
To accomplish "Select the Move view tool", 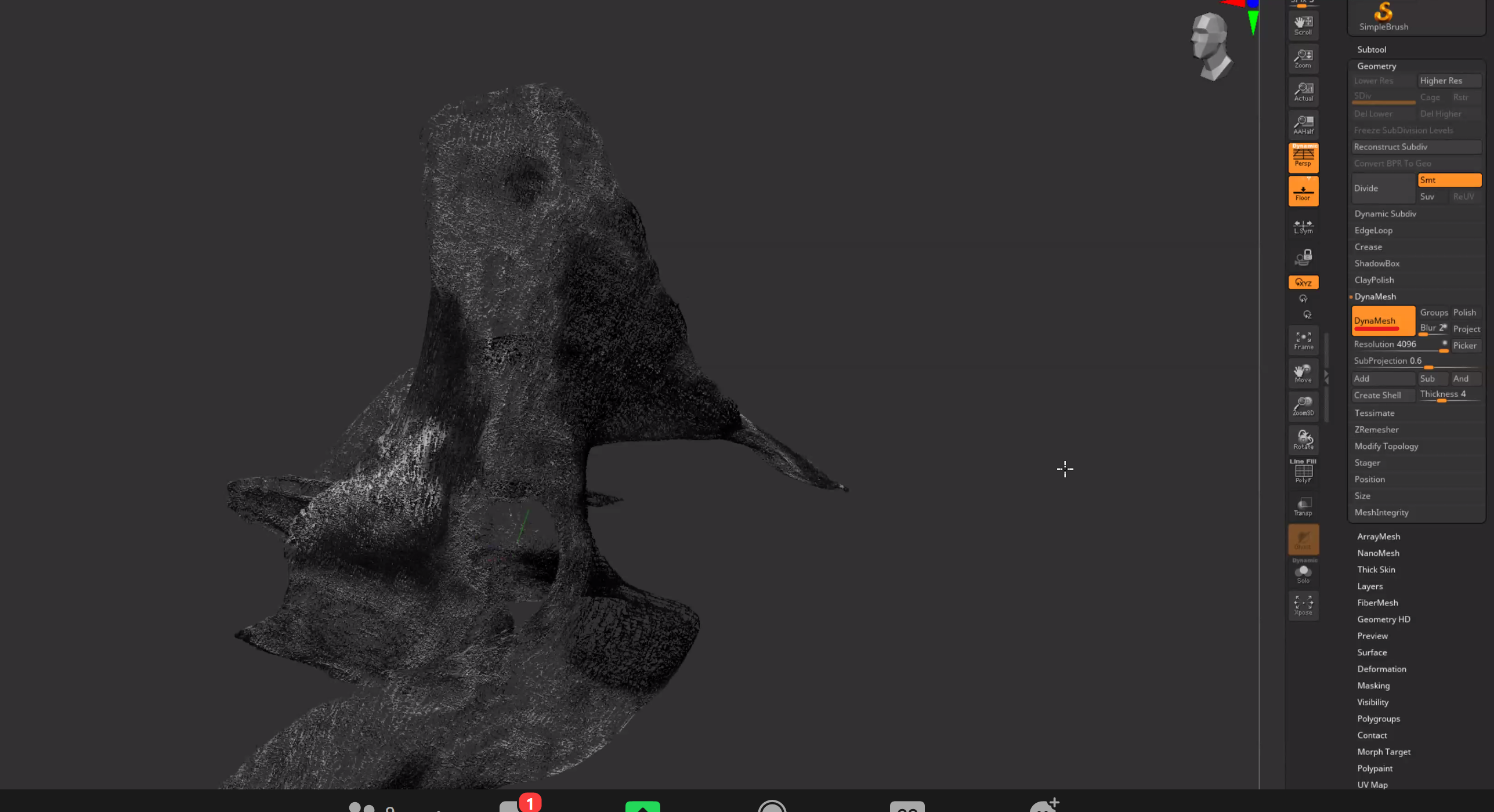I will click(x=1303, y=374).
